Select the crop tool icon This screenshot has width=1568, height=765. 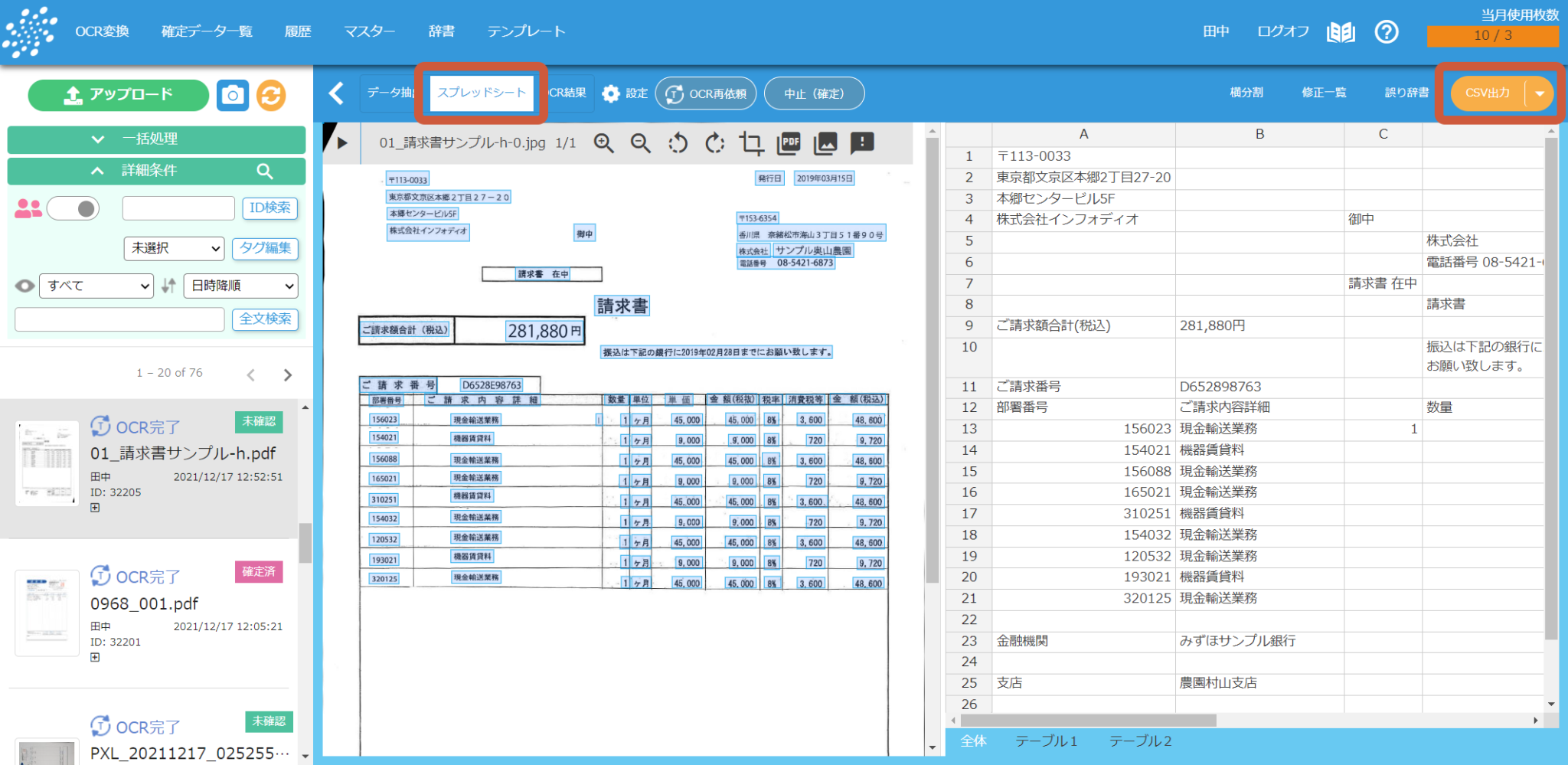751,143
